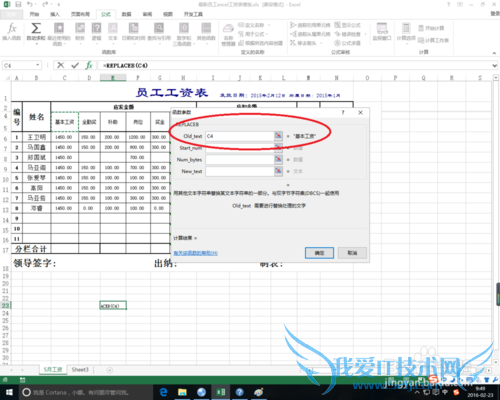This screenshot has width=500, height=400.
Task: Click the Undo arrow in quick access toolbar
Action: tap(30, 4)
